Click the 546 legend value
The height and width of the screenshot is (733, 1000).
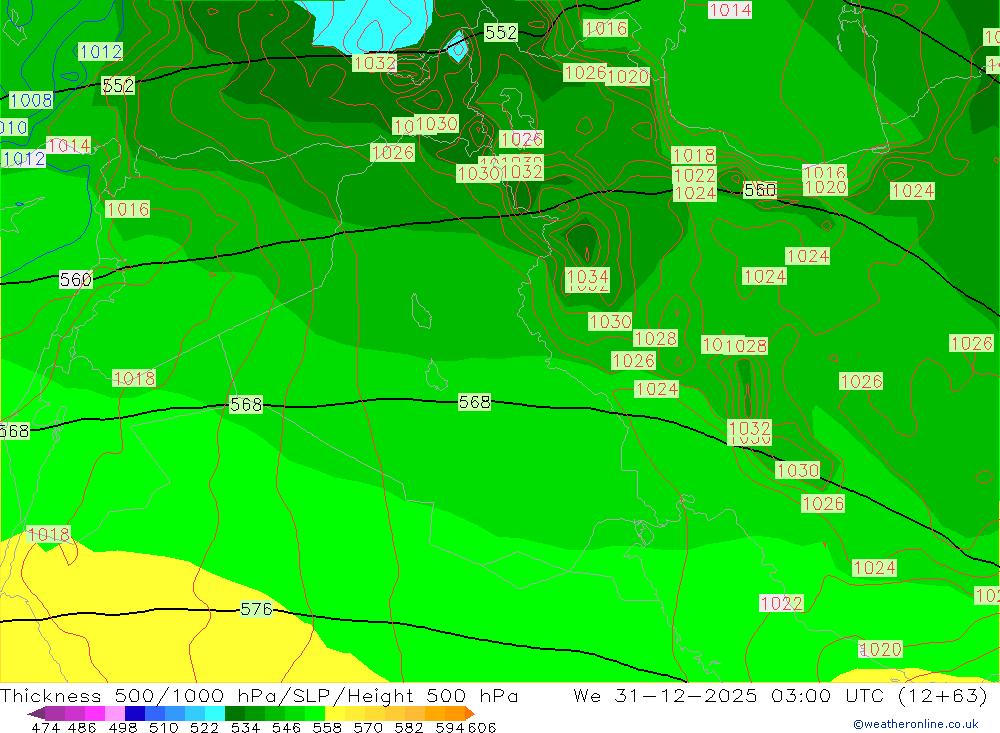point(286,727)
